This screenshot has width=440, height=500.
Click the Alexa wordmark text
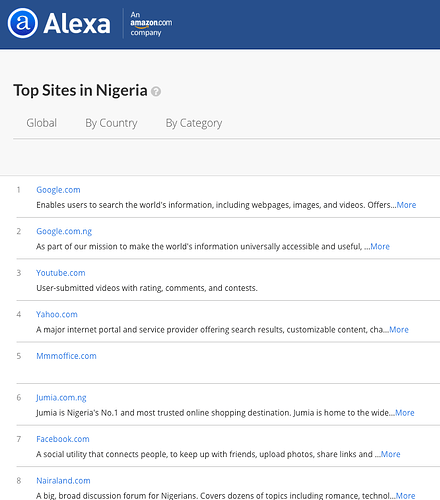click(77, 24)
